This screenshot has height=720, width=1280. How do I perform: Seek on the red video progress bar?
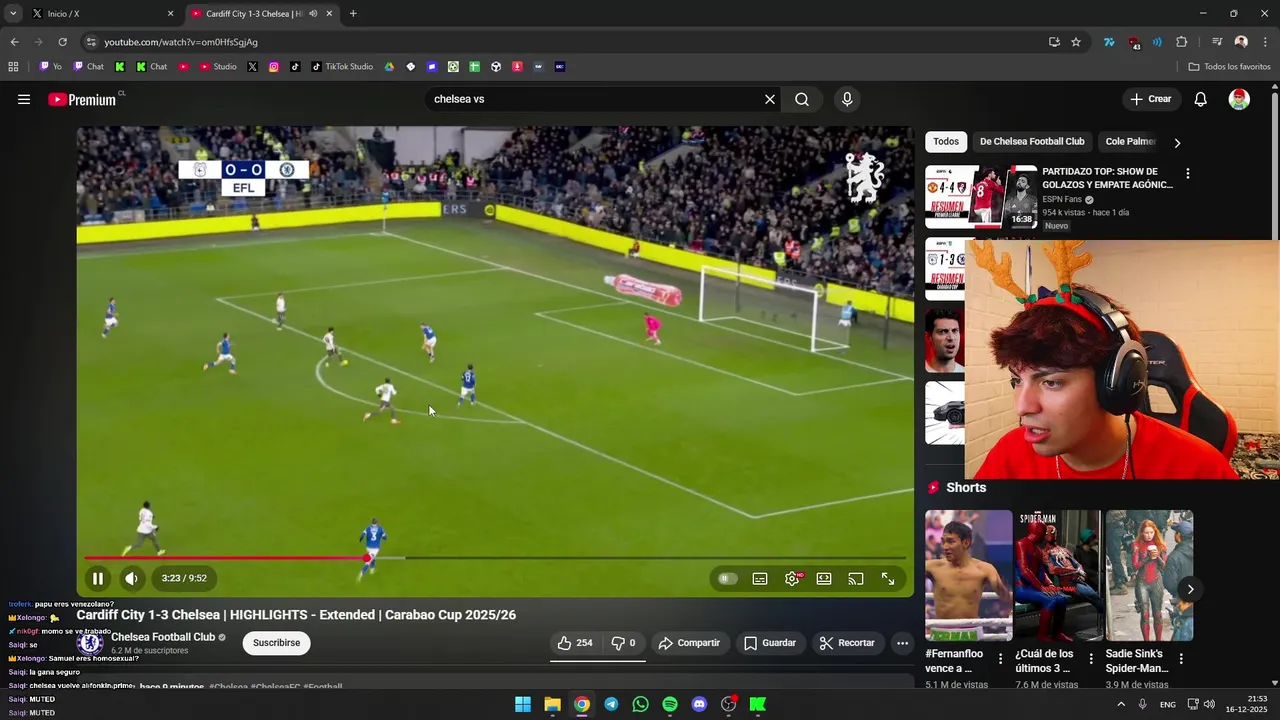click(x=495, y=558)
